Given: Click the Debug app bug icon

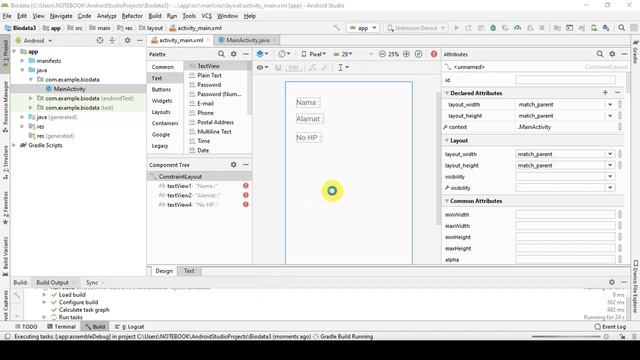Looking at the screenshot, I should [493, 28].
